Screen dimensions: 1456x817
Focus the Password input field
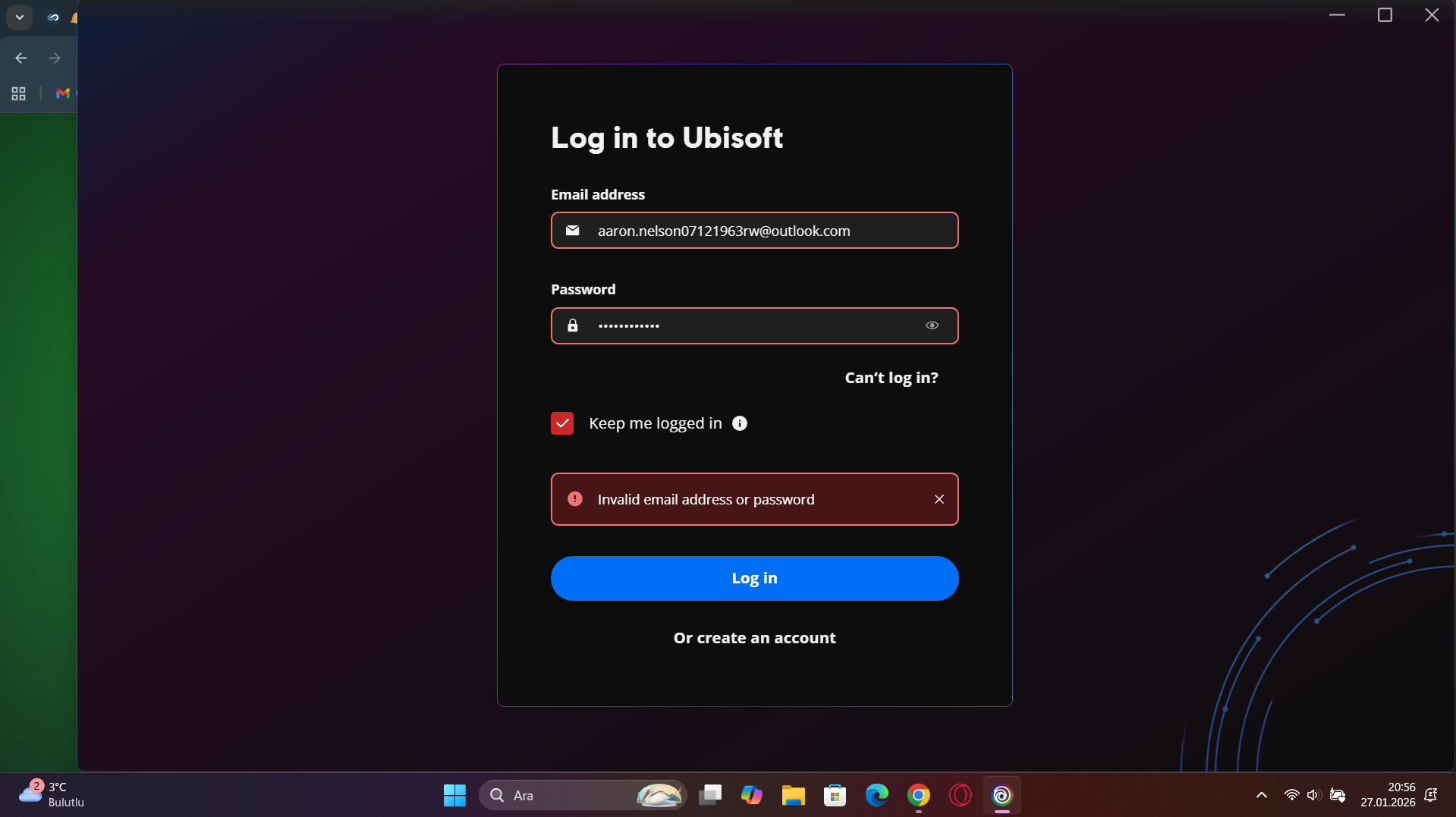point(754,325)
